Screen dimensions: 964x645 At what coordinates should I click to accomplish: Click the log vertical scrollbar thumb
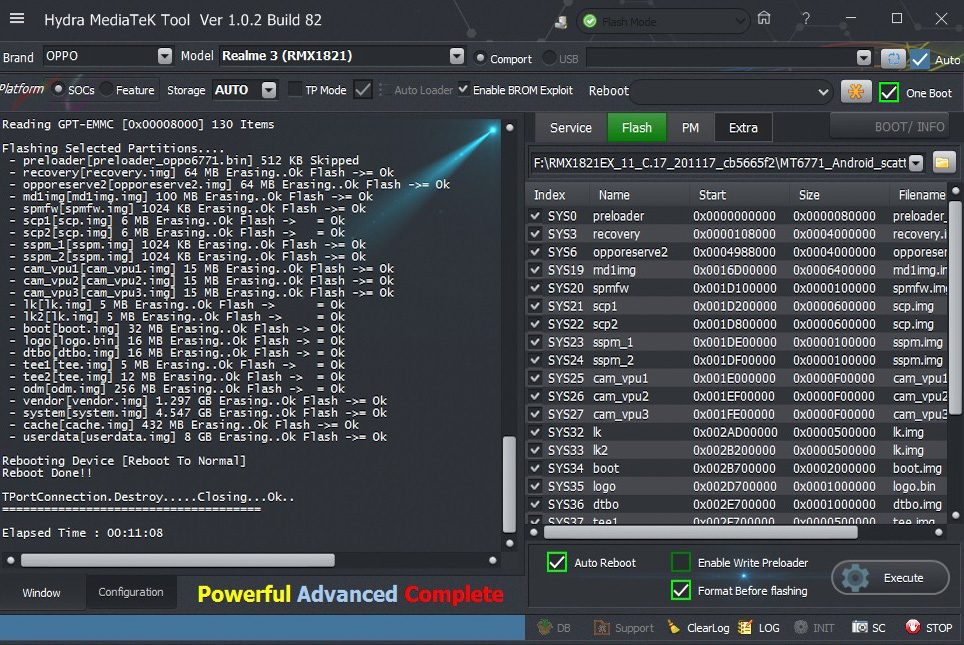(x=509, y=484)
